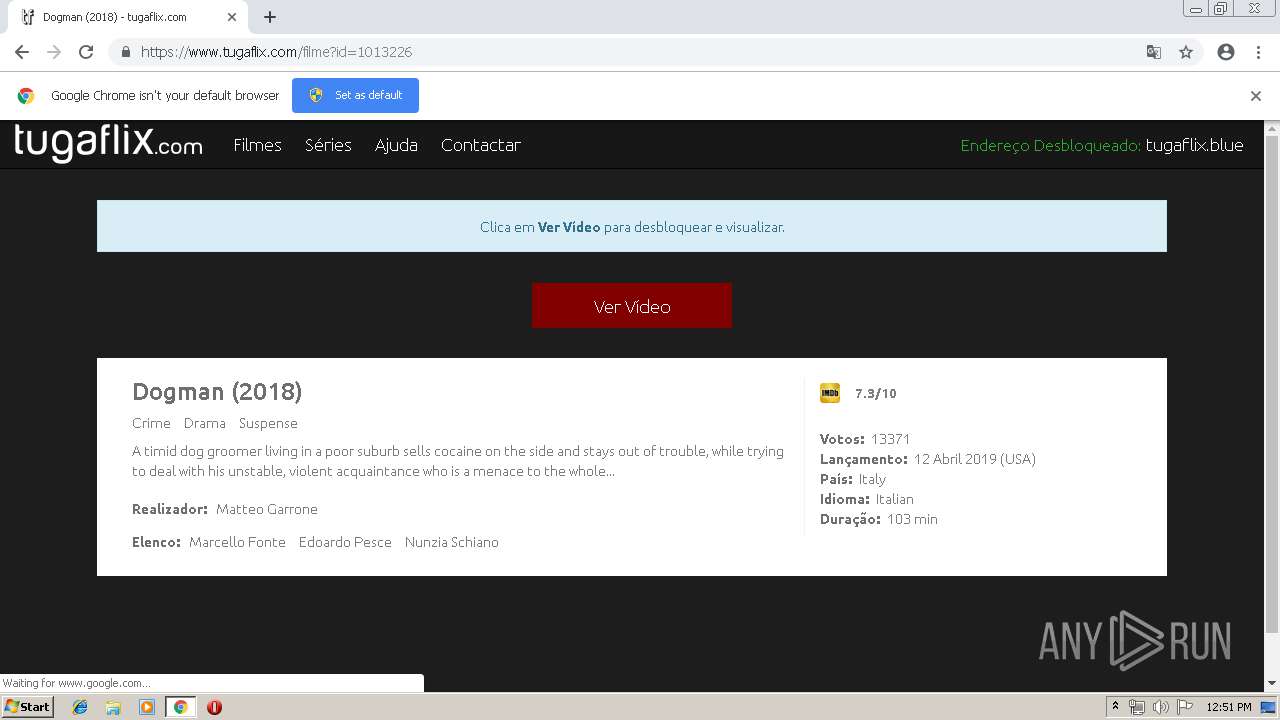Click the votes count 13371

(x=890, y=439)
